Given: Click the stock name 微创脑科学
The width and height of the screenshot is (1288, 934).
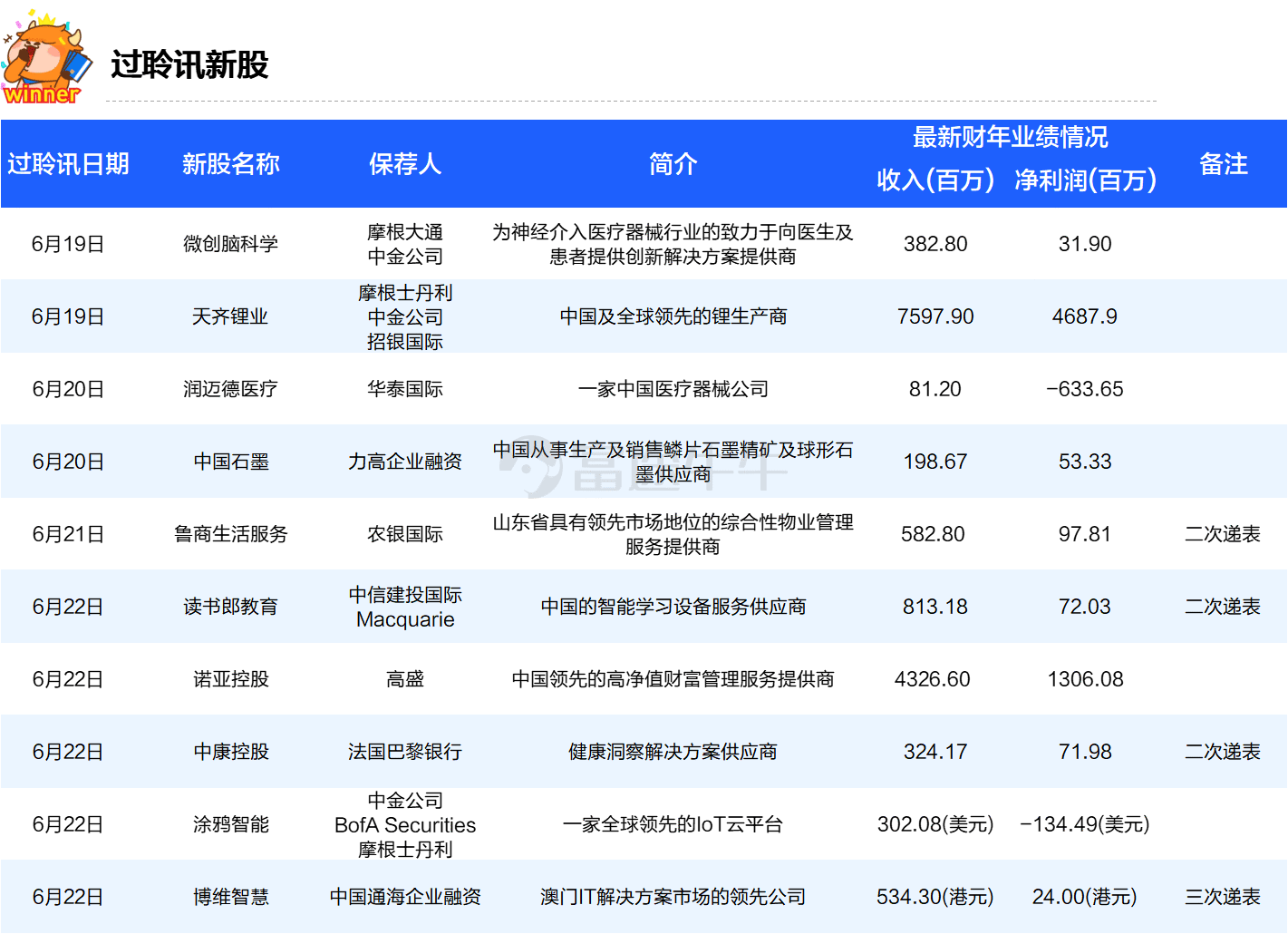Looking at the screenshot, I should click(x=230, y=244).
